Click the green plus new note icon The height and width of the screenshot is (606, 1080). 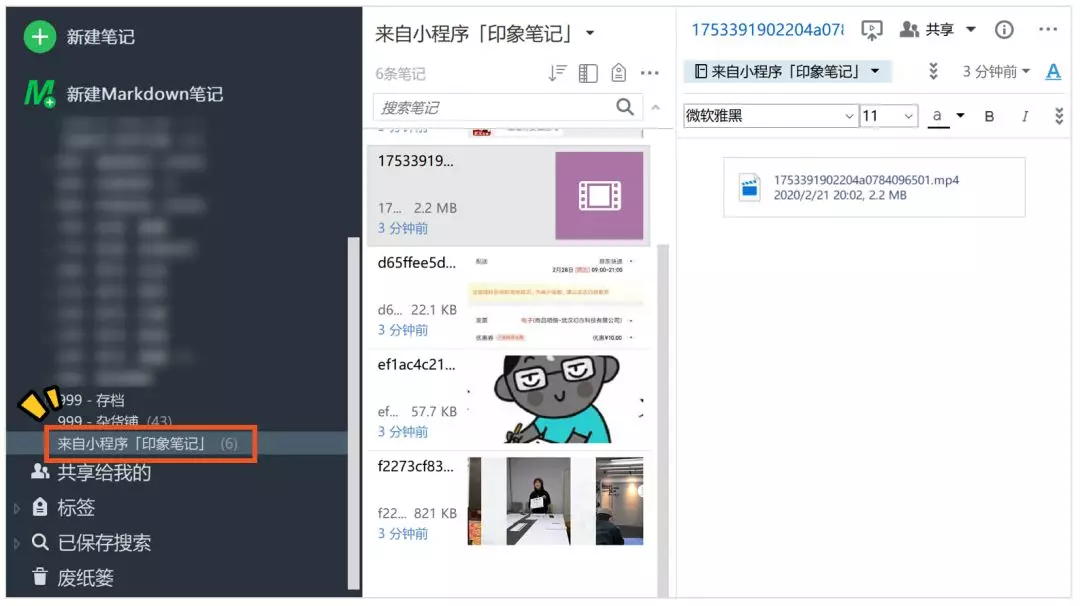tap(40, 36)
